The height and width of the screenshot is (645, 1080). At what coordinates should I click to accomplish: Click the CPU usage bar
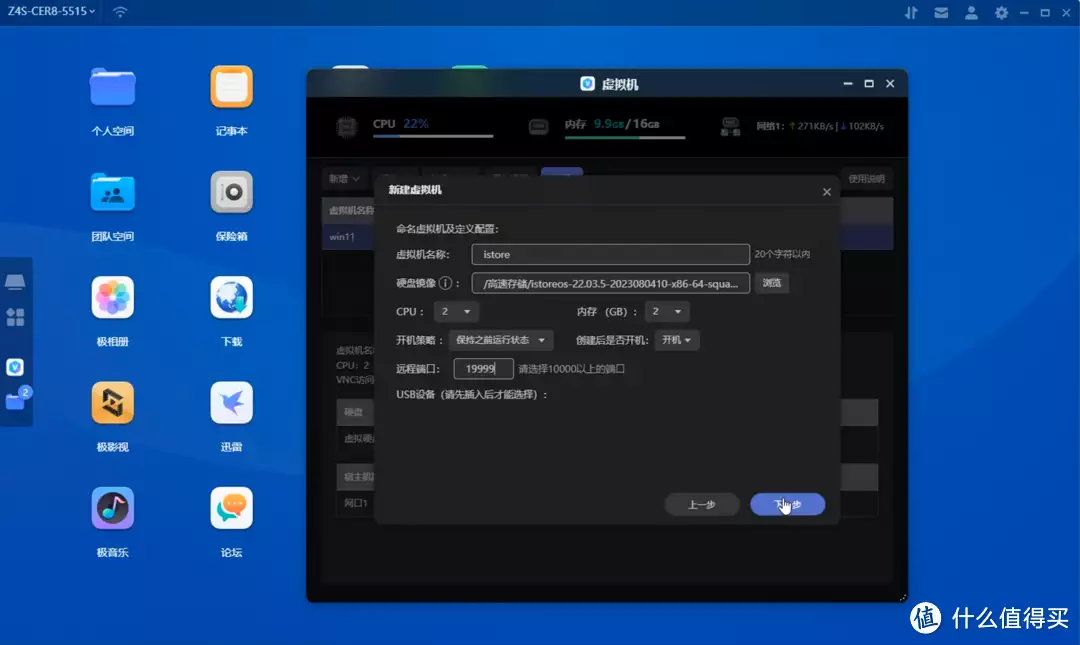(x=433, y=136)
